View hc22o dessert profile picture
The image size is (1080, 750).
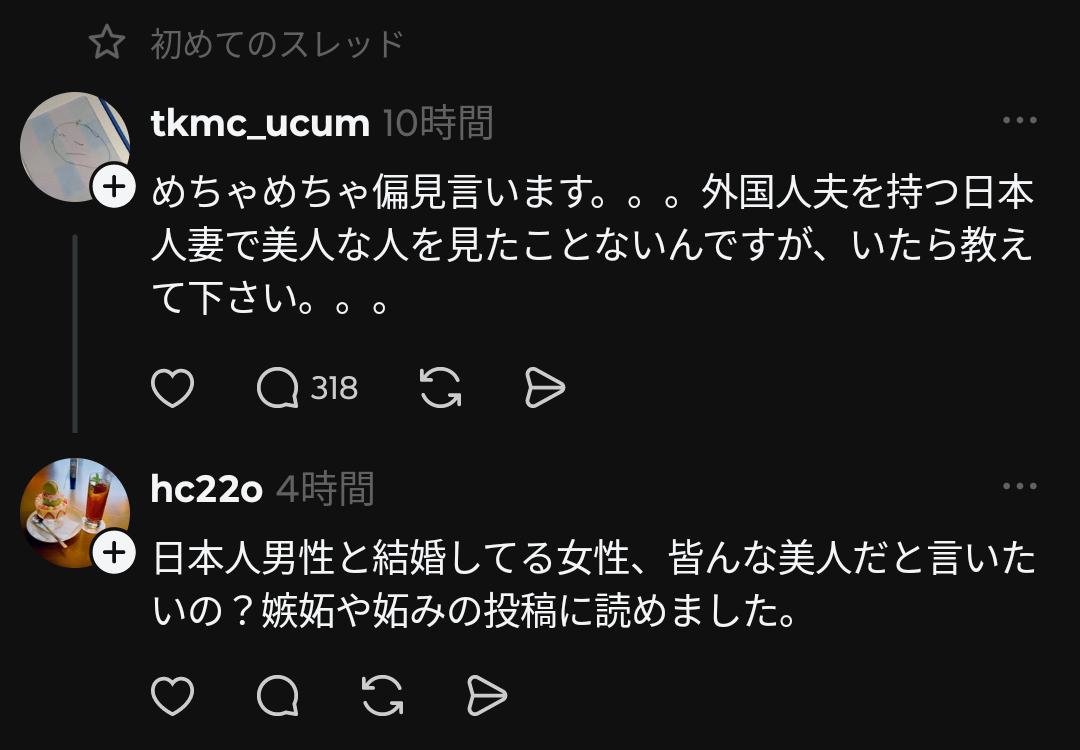[x=74, y=513]
